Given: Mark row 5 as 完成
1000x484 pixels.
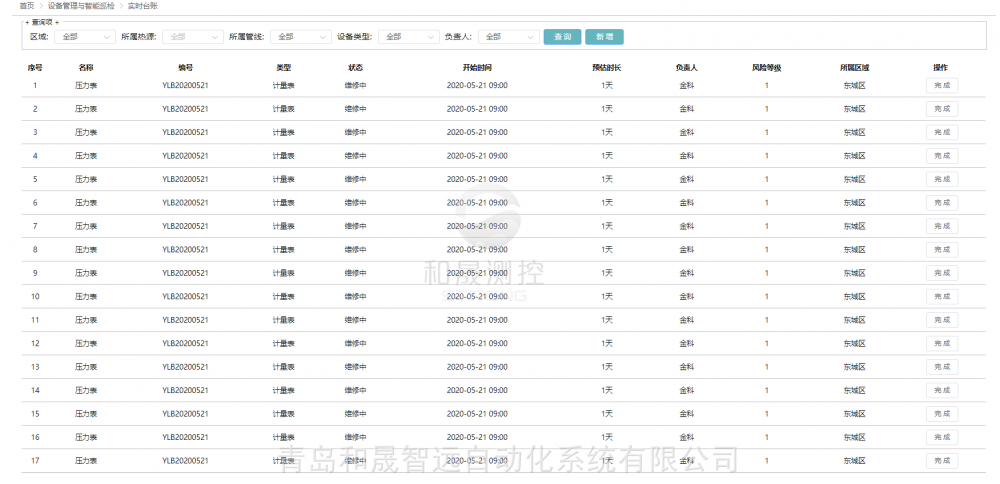Looking at the screenshot, I should click(941, 179).
